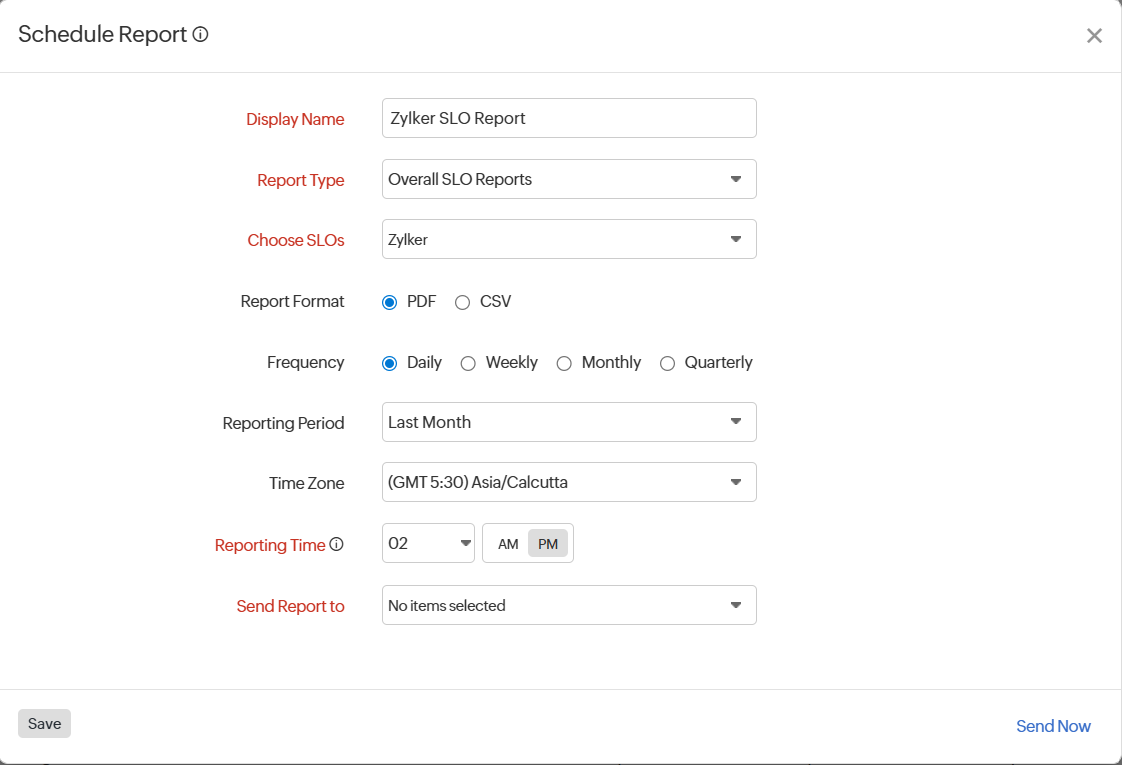Close the Schedule Report dialog

coord(1094,36)
